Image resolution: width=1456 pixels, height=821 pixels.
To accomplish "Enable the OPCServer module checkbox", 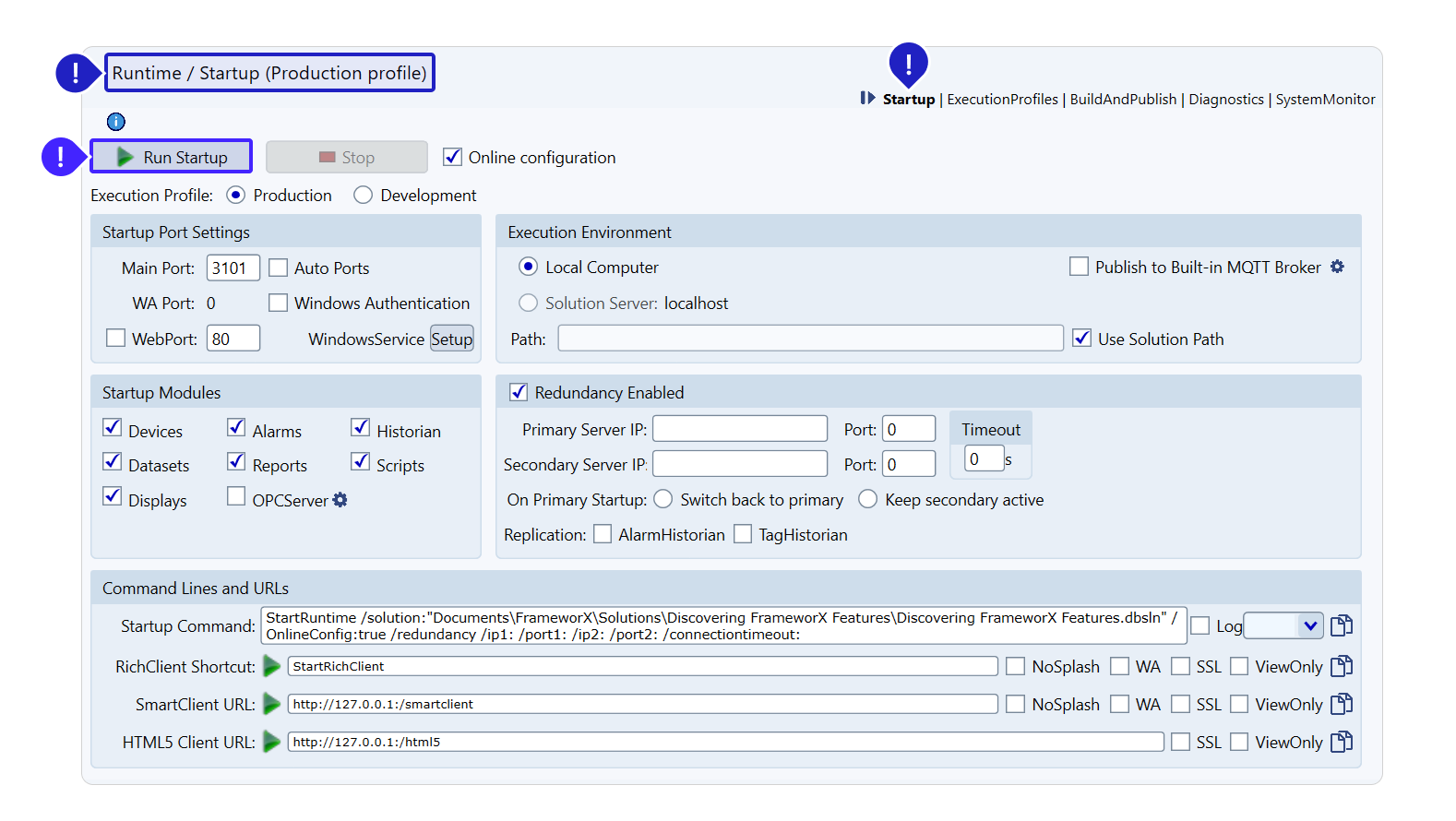I will [236, 496].
